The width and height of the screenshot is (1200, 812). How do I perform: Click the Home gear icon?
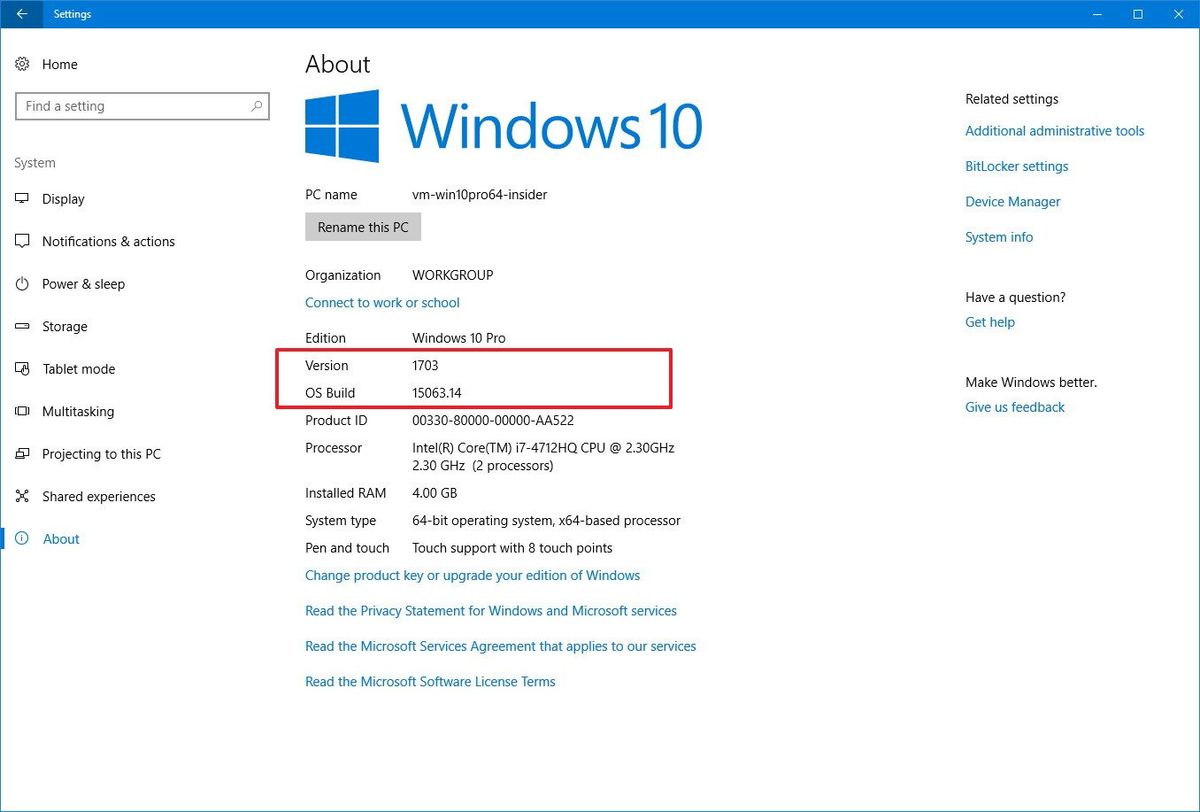pyautogui.click(x=22, y=64)
